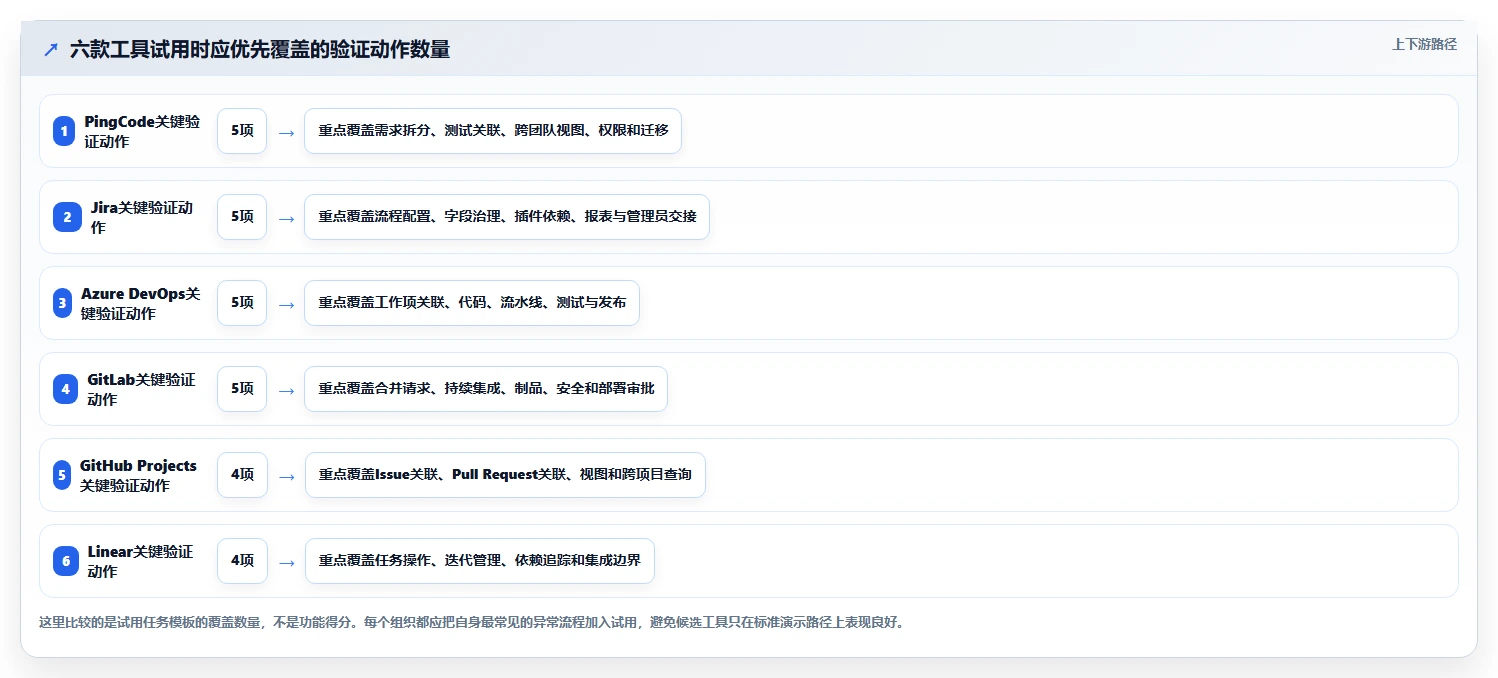Select the Linear关键验证动作 label
This screenshot has height=678, width=1498.
pyautogui.click(x=141, y=561)
